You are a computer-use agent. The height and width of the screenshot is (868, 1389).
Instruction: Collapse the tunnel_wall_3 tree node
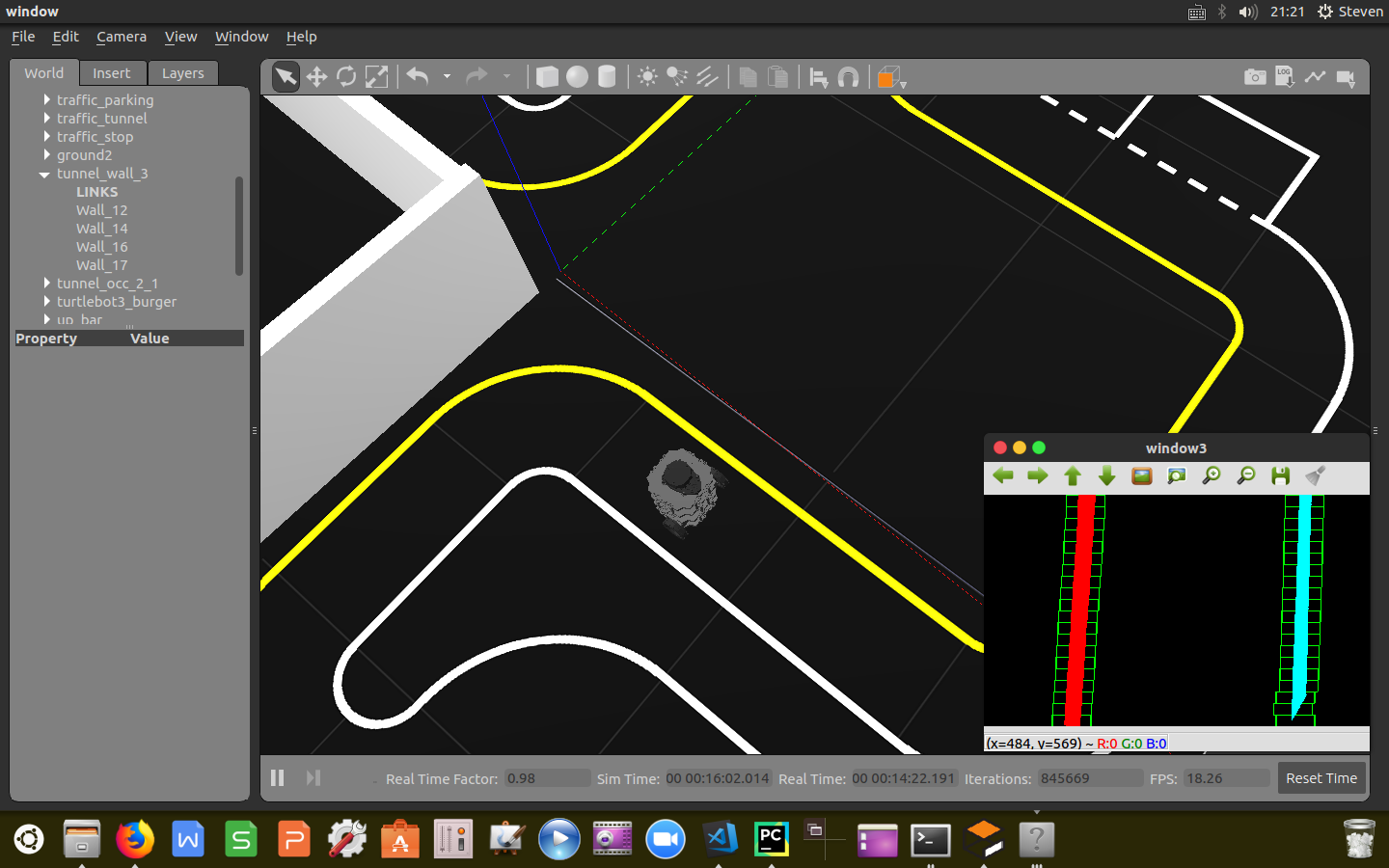click(44, 174)
